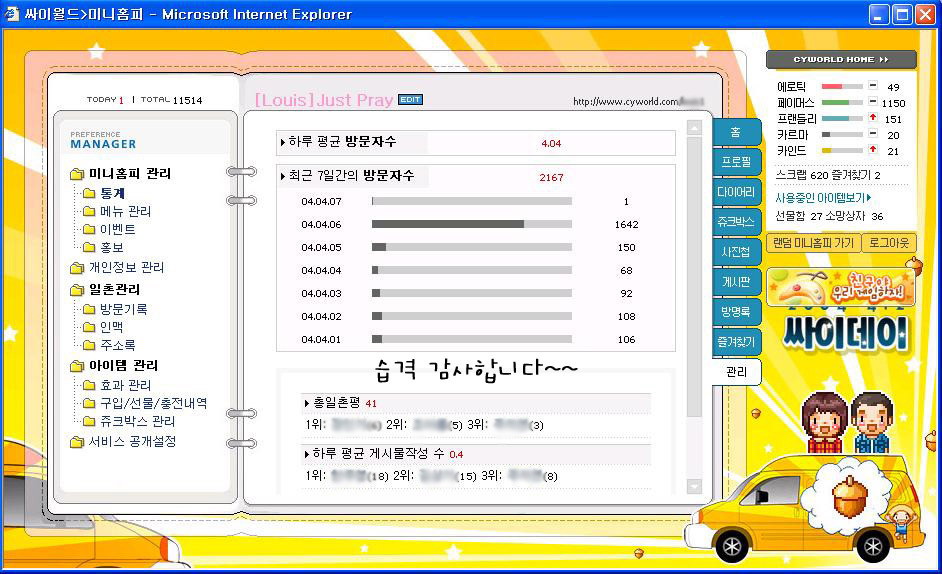This screenshot has width=942, height=574.
Task: Open the 즐겨찾기 tab
Action: pyautogui.click(x=737, y=342)
